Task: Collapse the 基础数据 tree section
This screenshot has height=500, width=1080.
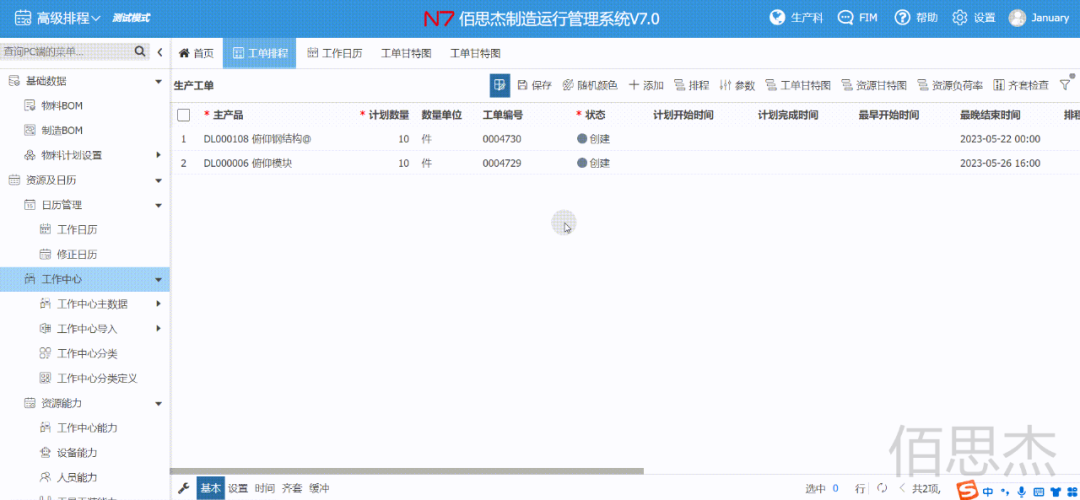Action: [x=158, y=81]
